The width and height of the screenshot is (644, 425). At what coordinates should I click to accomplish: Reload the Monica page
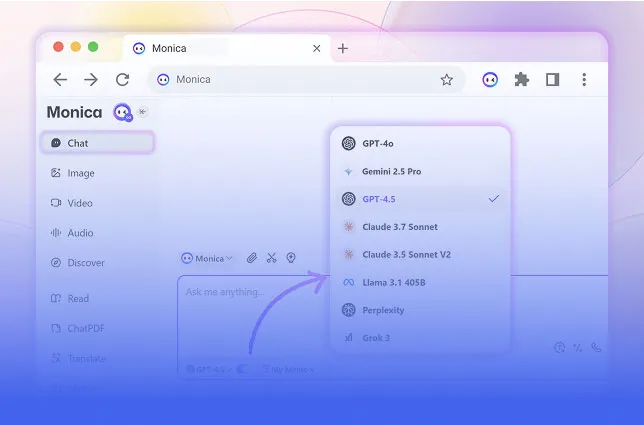[122, 79]
